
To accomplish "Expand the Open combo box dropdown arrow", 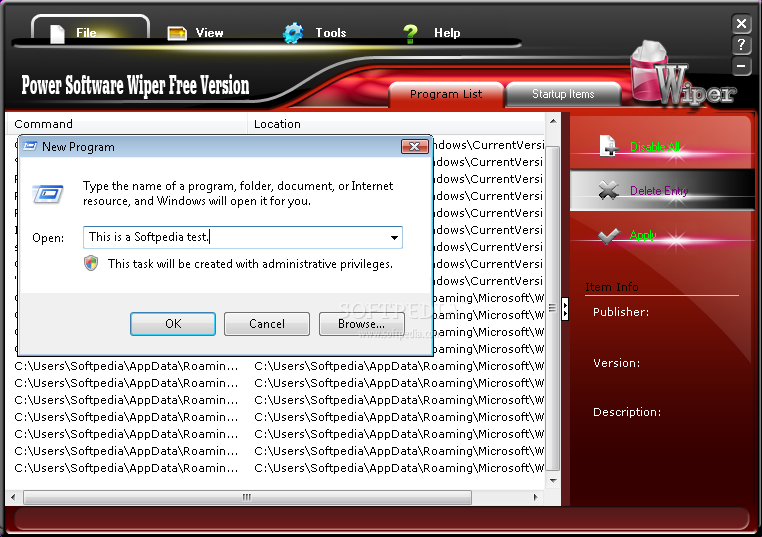I will pos(394,238).
